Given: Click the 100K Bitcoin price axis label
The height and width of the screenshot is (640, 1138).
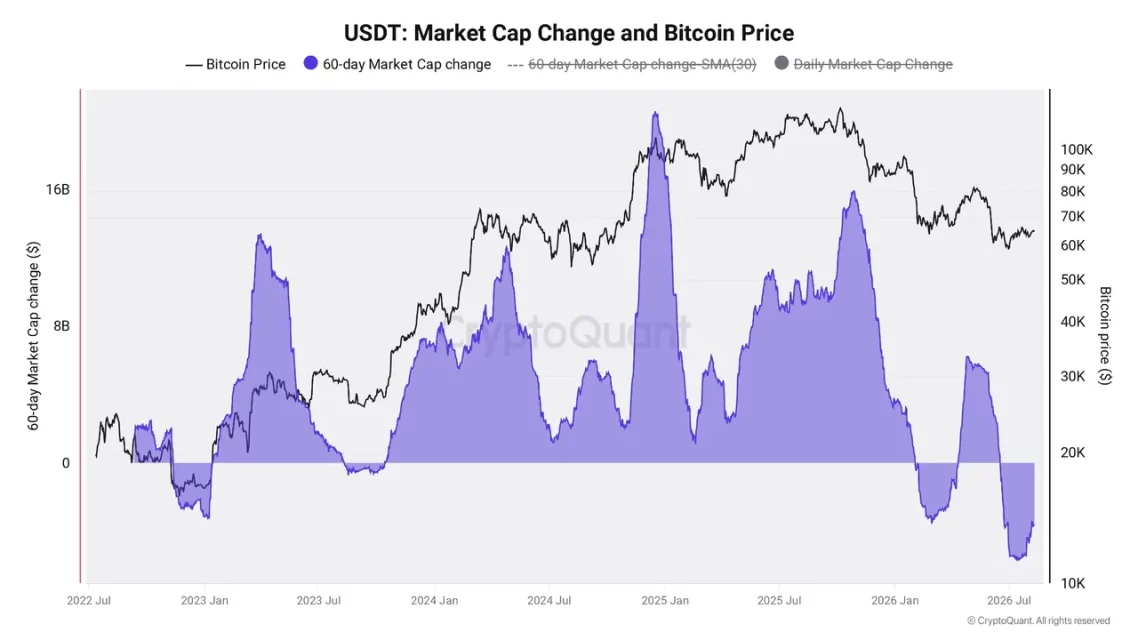Looking at the screenshot, I should point(1076,149).
